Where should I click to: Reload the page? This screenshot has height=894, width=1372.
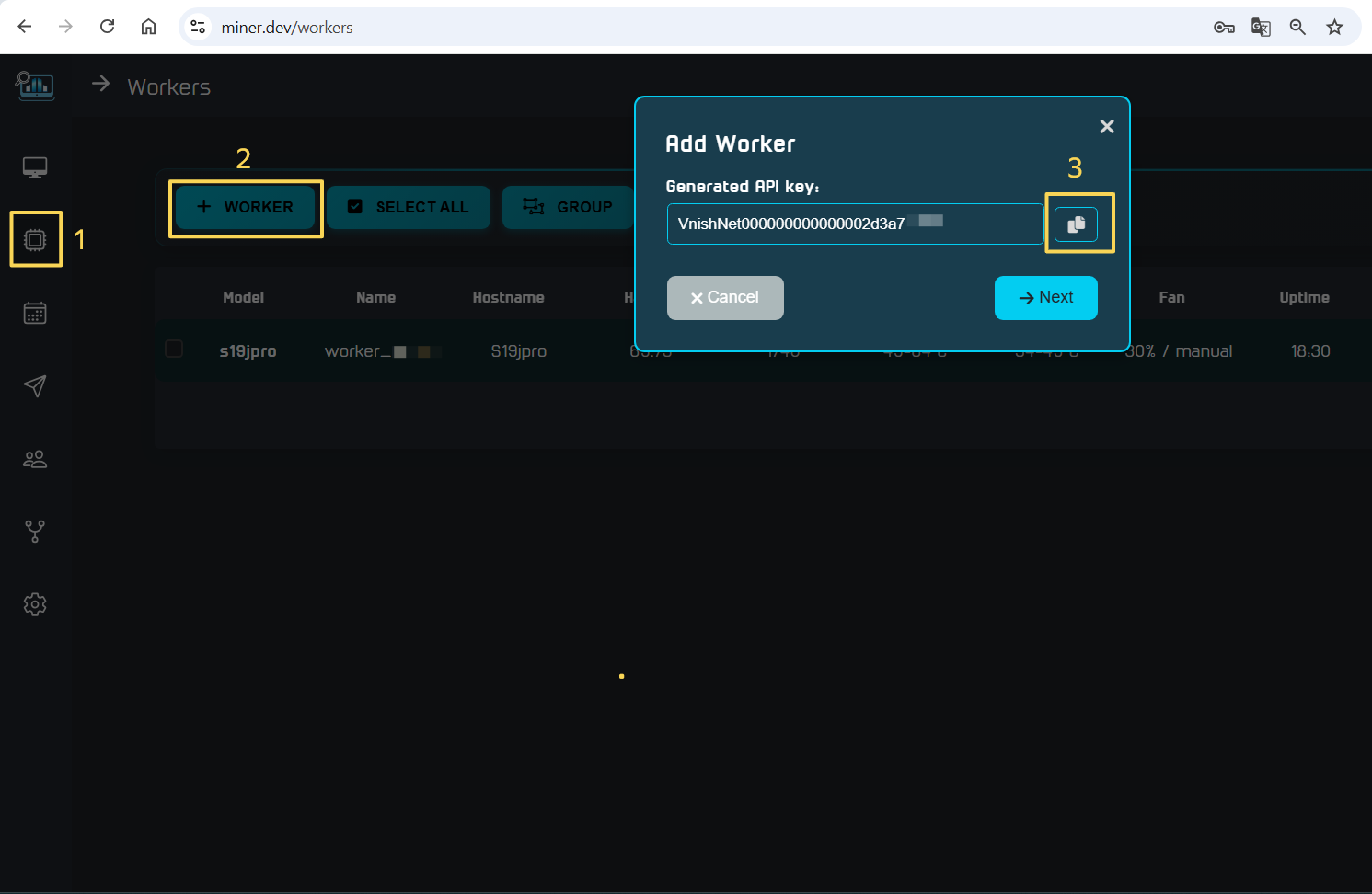107,27
